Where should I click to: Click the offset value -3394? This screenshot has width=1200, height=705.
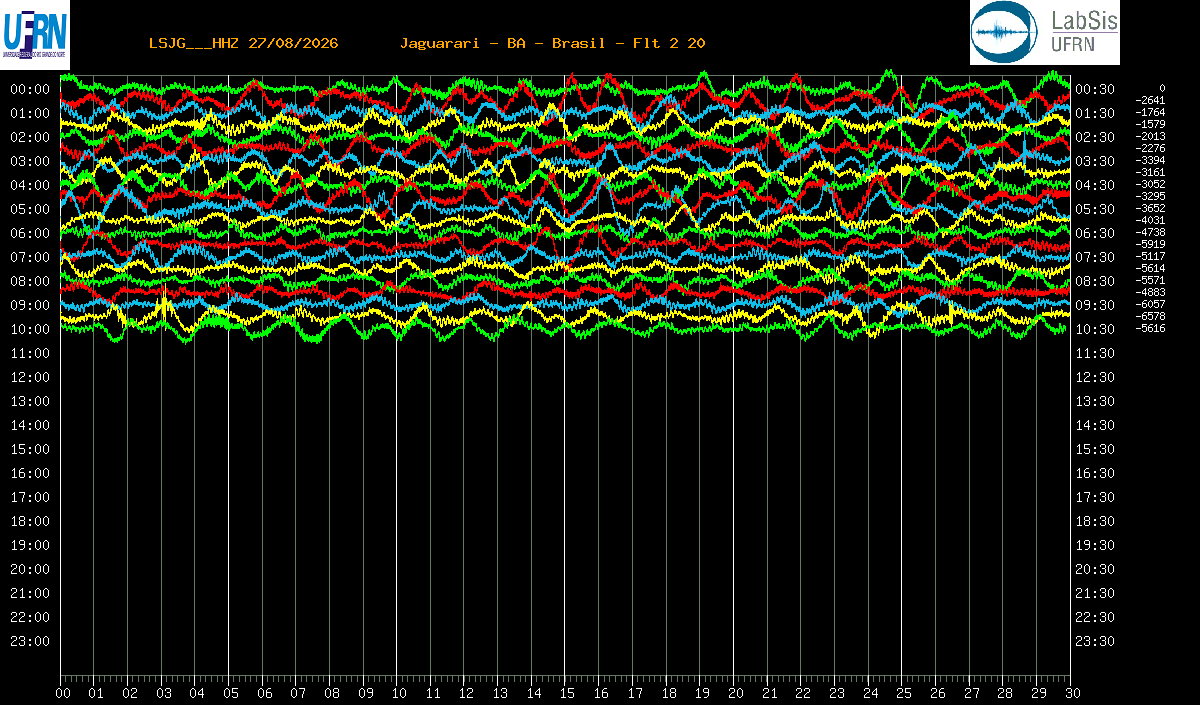pyautogui.click(x=1151, y=160)
